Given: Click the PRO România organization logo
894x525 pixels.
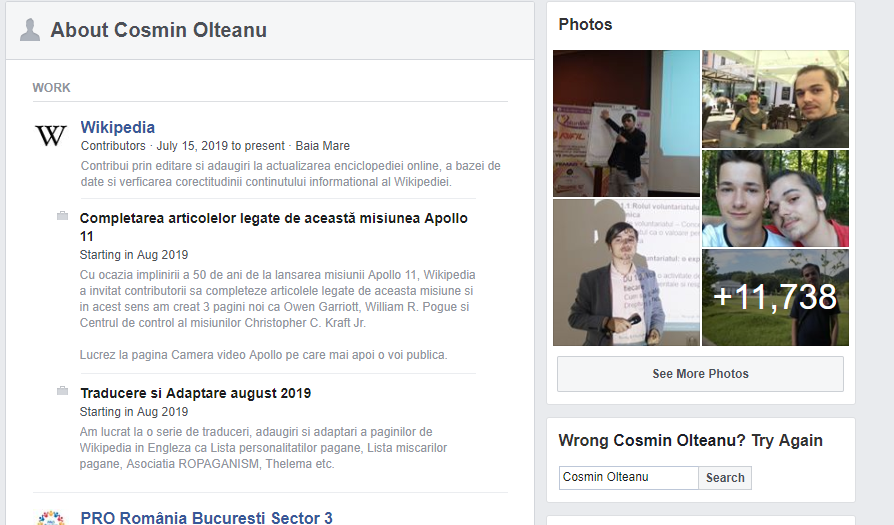Looking at the screenshot, I should tap(51, 517).
